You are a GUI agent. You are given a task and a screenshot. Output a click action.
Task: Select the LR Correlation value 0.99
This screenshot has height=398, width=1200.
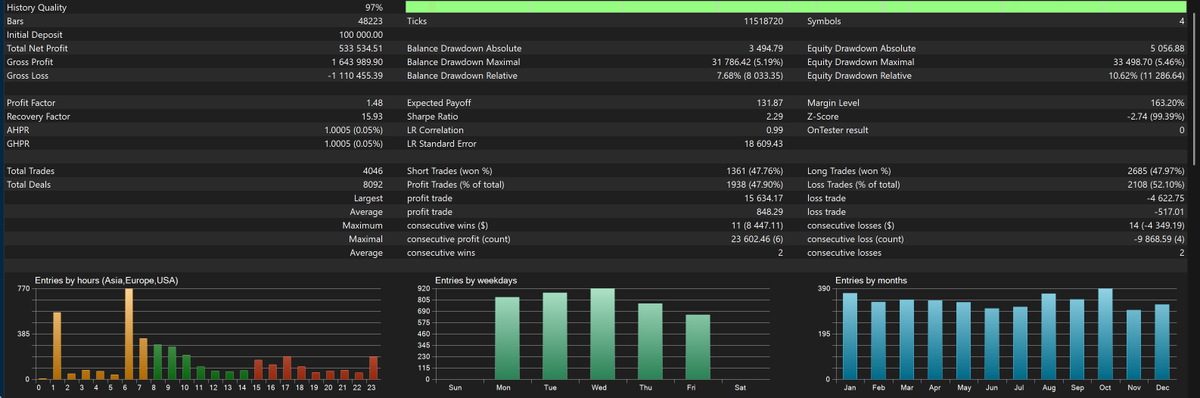pyautogui.click(x=774, y=130)
